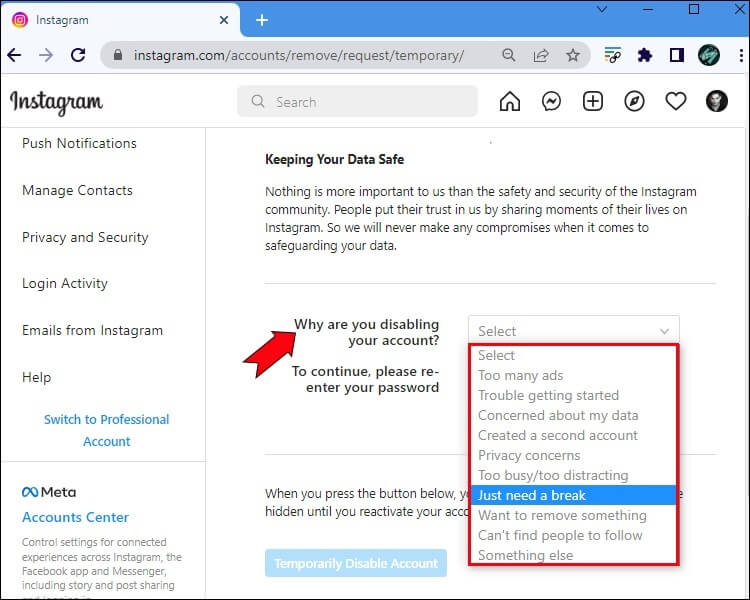
Task: Click the padlock site info icon
Action: click(118, 55)
